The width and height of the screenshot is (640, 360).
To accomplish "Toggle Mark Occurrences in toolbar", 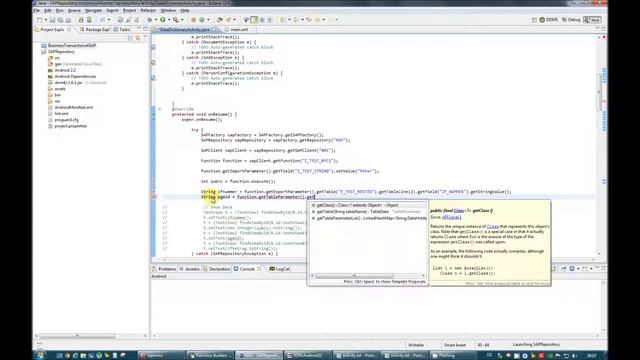I will [x=254, y=20].
